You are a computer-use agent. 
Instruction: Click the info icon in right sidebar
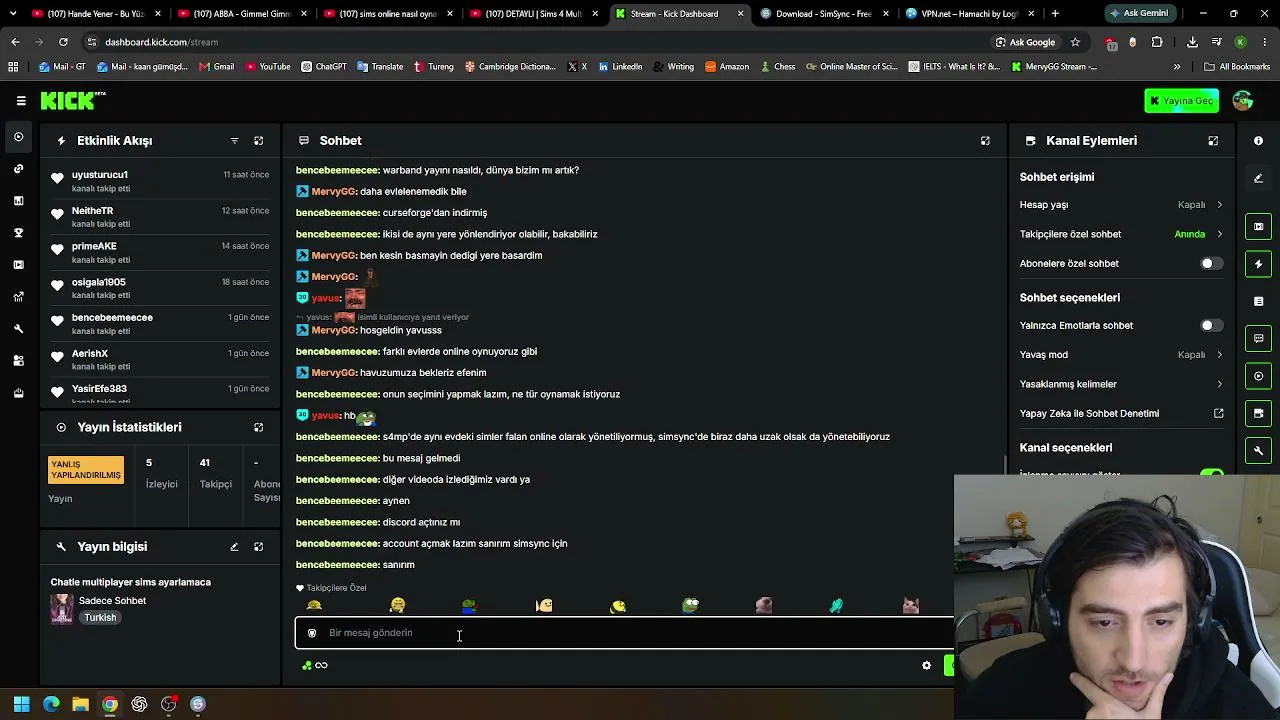click(1259, 141)
